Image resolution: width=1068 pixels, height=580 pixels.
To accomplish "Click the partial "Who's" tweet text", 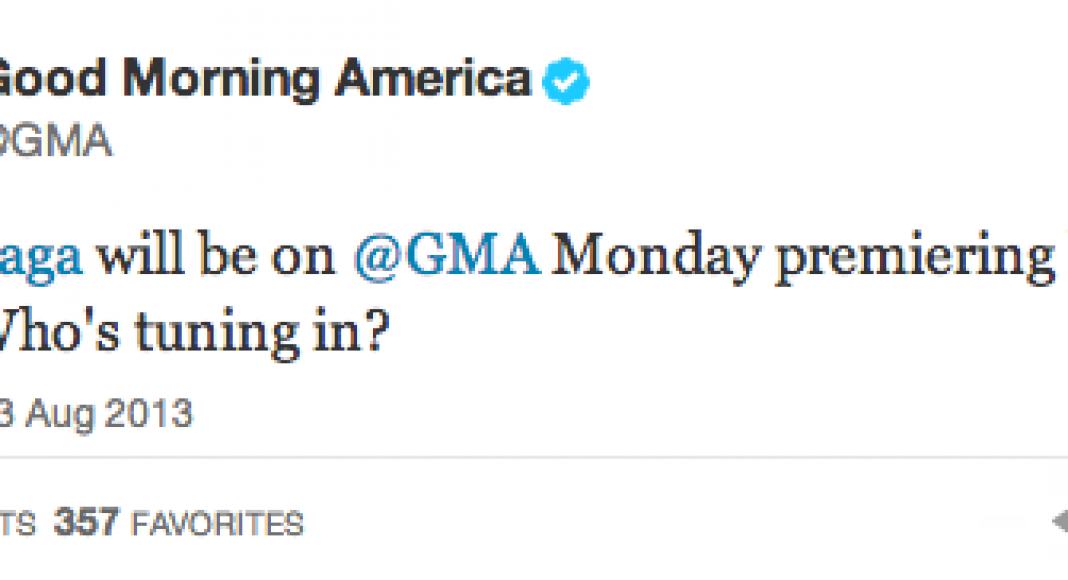I will [62, 329].
